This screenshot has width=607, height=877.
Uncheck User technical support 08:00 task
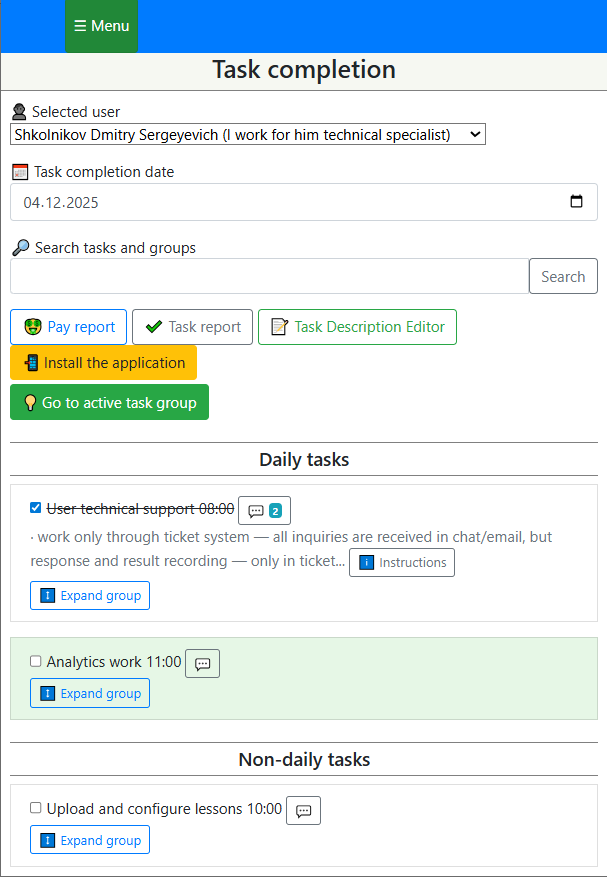[36, 508]
